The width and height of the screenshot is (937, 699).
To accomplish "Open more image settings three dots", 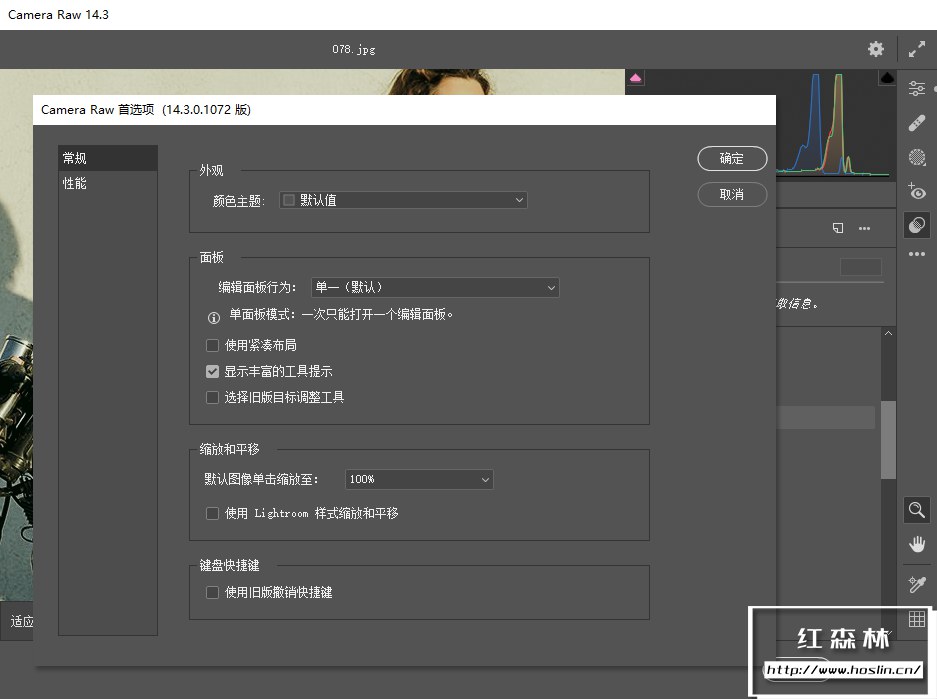I will tap(917, 254).
